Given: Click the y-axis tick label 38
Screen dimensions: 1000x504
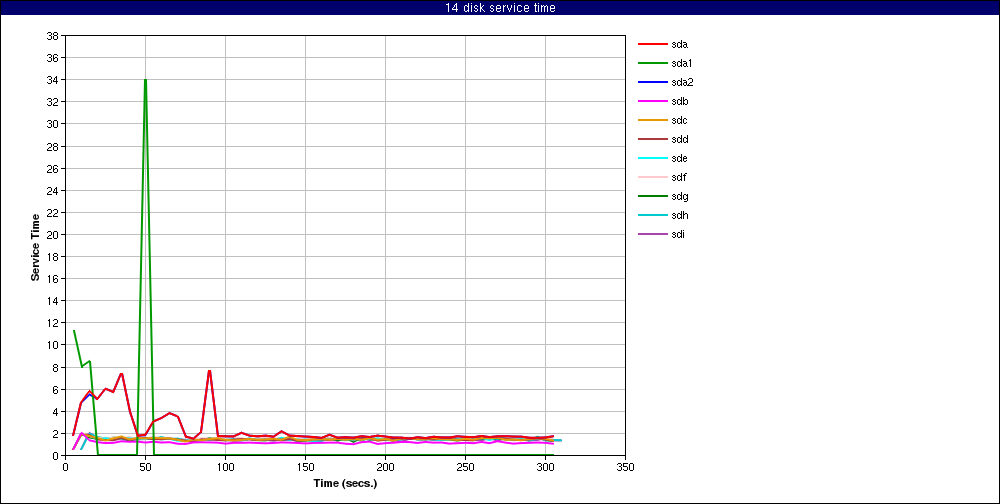Looking at the screenshot, I should (x=53, y=36).
